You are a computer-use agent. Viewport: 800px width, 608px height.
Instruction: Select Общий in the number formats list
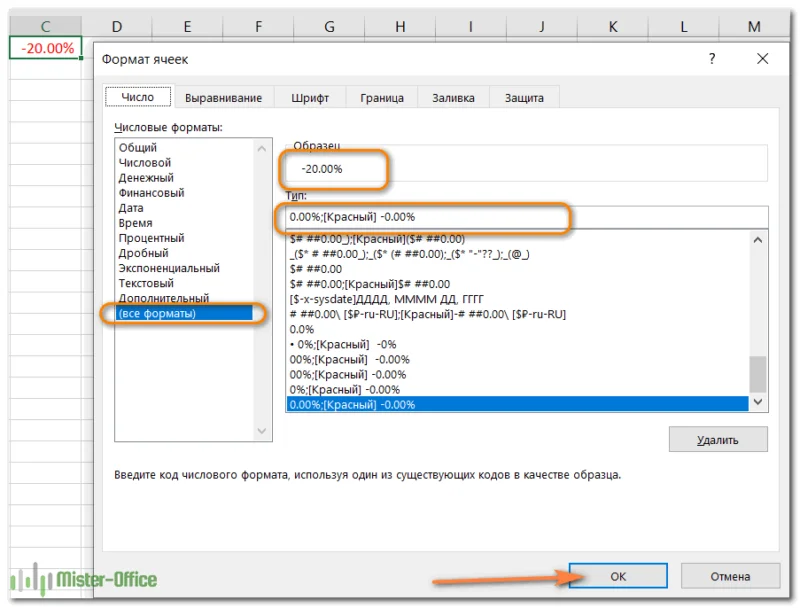[138, 148]
